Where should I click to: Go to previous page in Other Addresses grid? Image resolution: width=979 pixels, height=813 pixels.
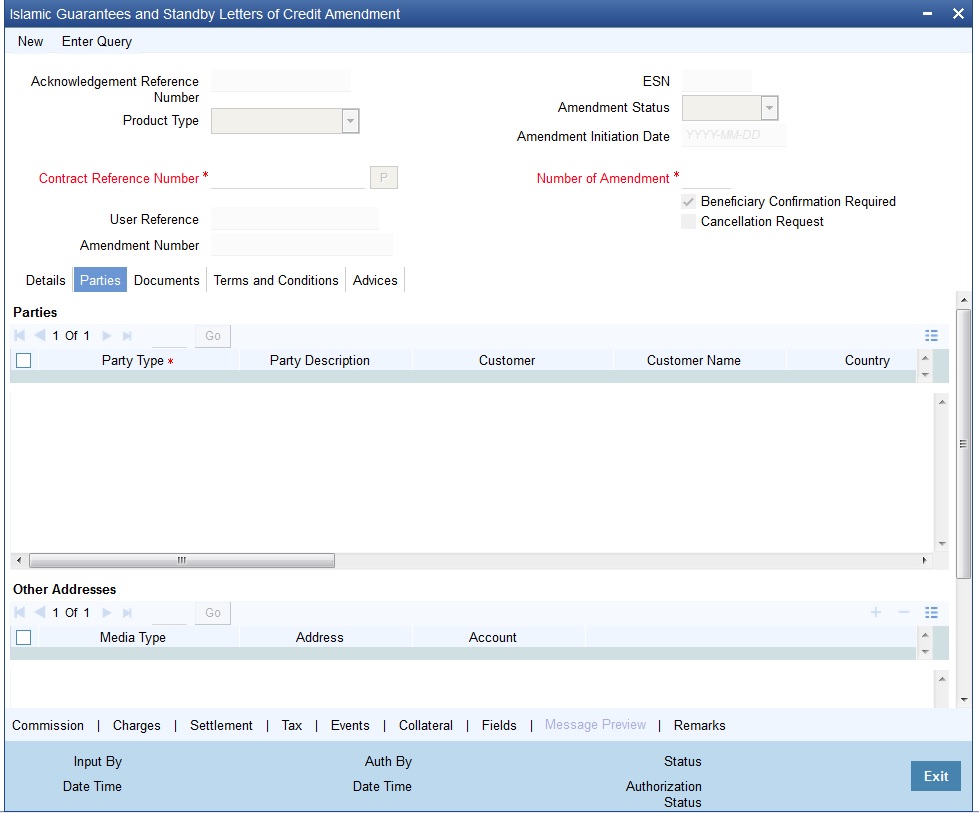pos(40,613)
